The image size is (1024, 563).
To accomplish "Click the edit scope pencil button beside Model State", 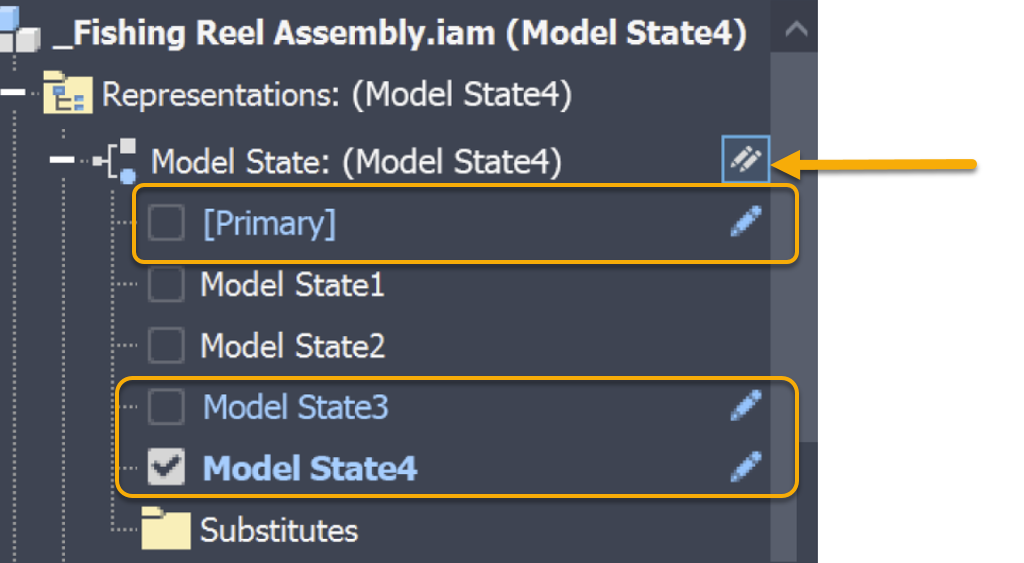I will pyautogui.click(x=746, y=160).
